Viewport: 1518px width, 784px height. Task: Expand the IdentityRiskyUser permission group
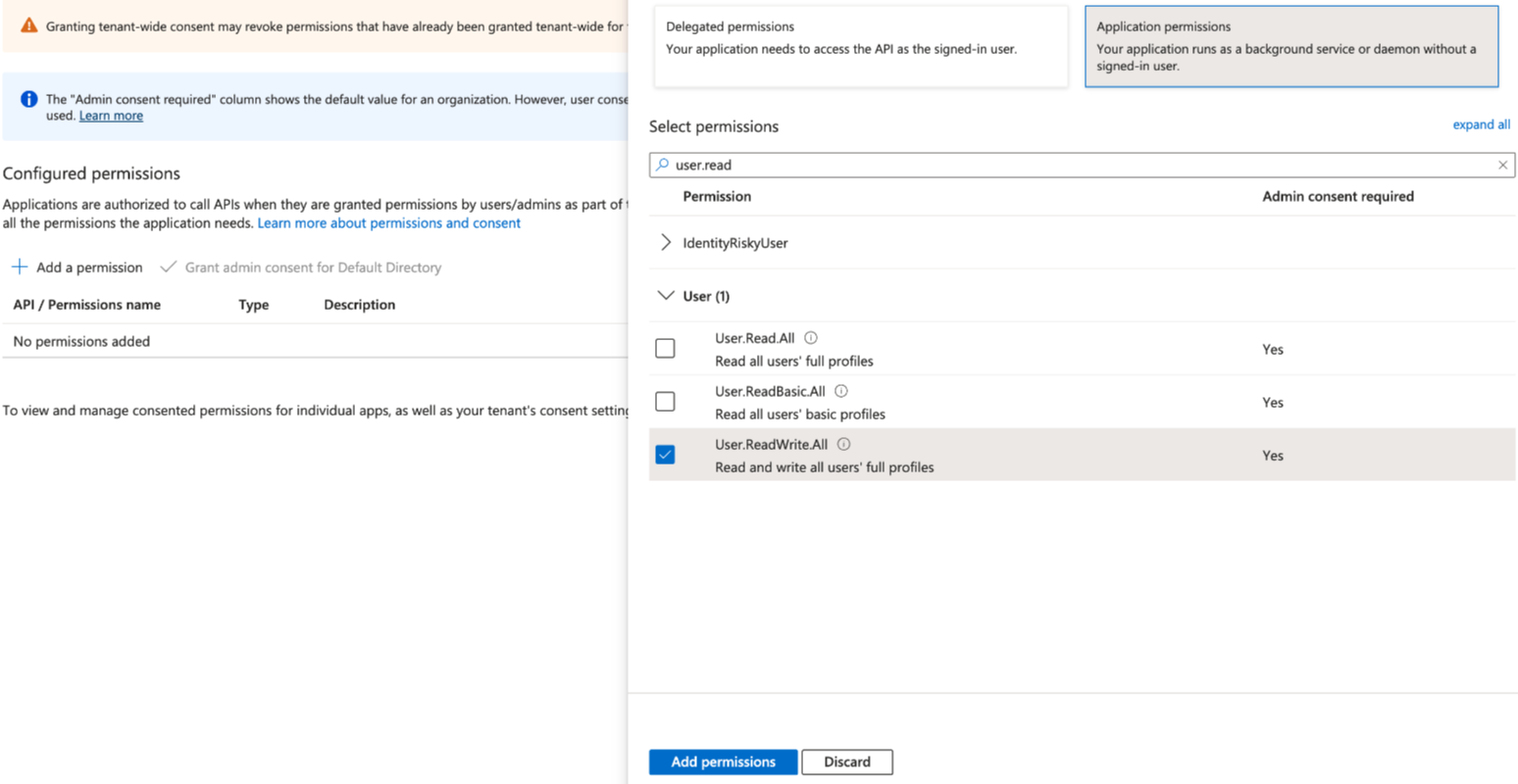click(666, 243)
